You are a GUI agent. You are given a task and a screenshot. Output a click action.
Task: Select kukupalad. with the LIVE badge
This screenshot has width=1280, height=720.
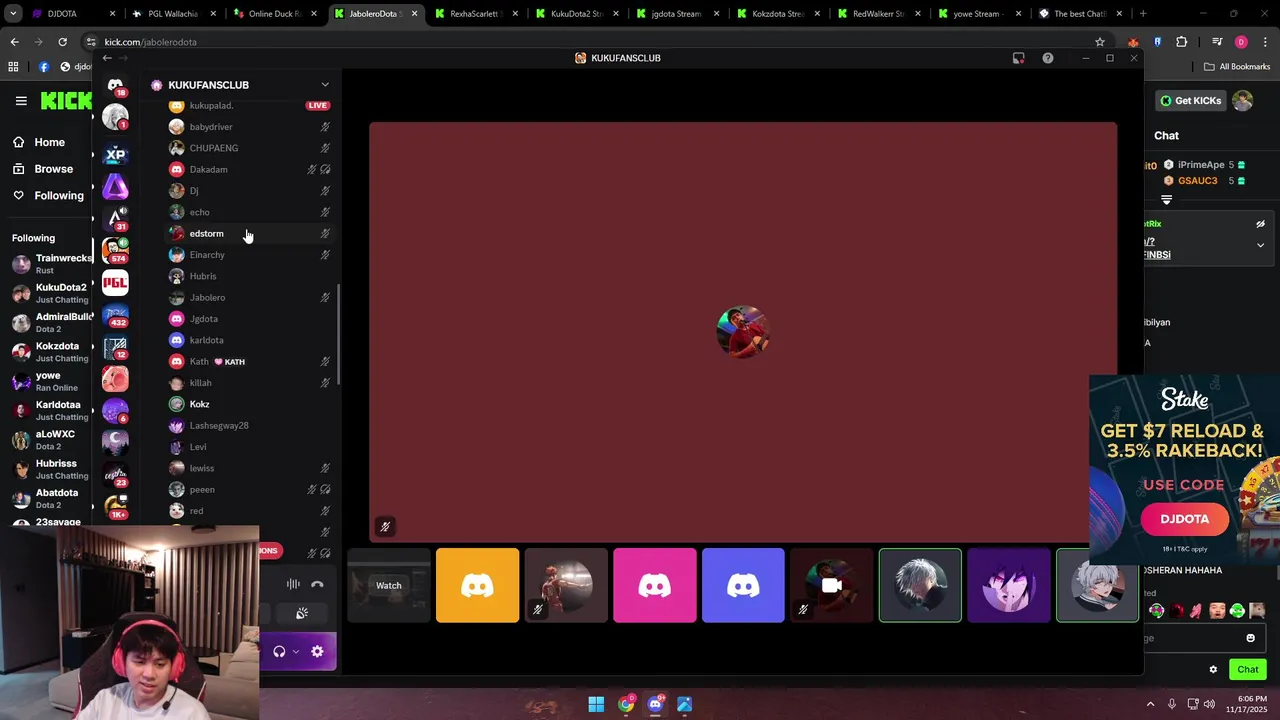[x=250, y=105]
